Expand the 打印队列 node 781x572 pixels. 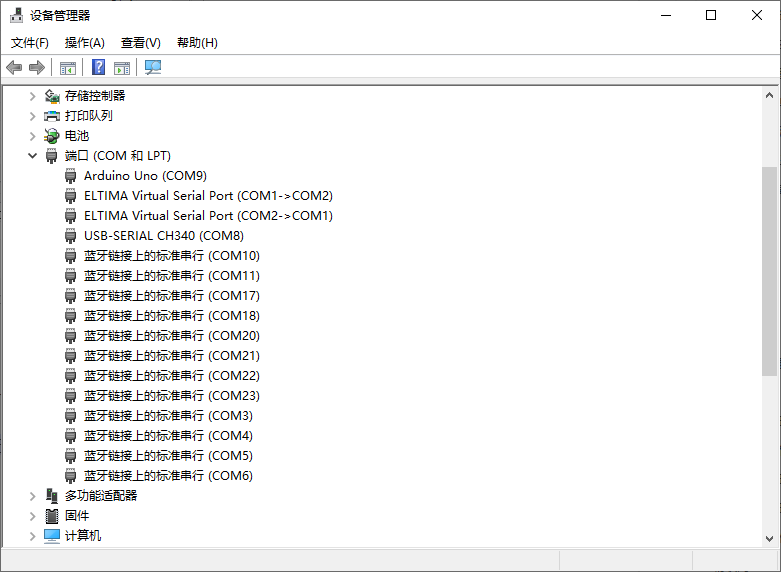32,116
